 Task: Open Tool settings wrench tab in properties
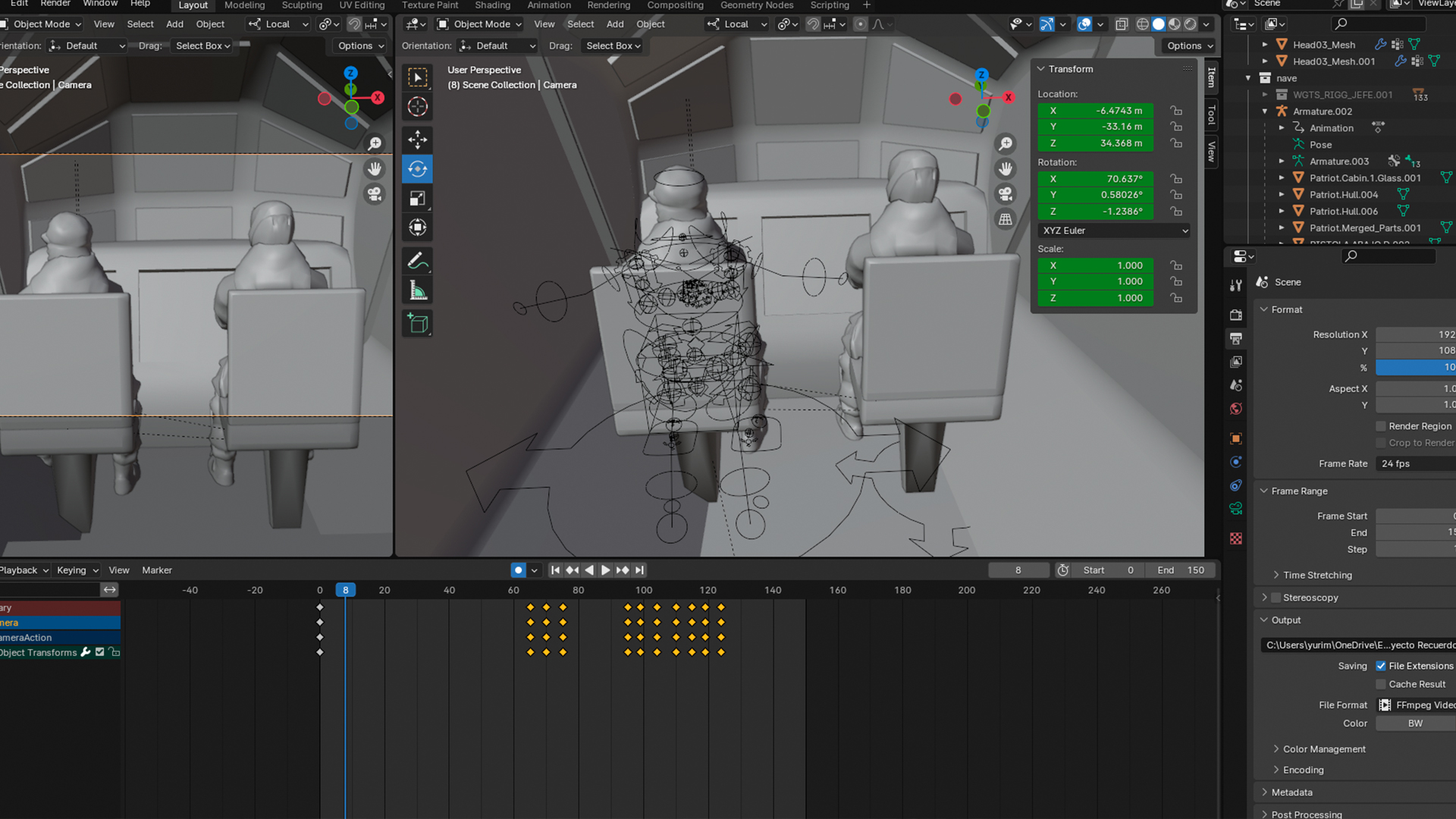point(1236,285)
